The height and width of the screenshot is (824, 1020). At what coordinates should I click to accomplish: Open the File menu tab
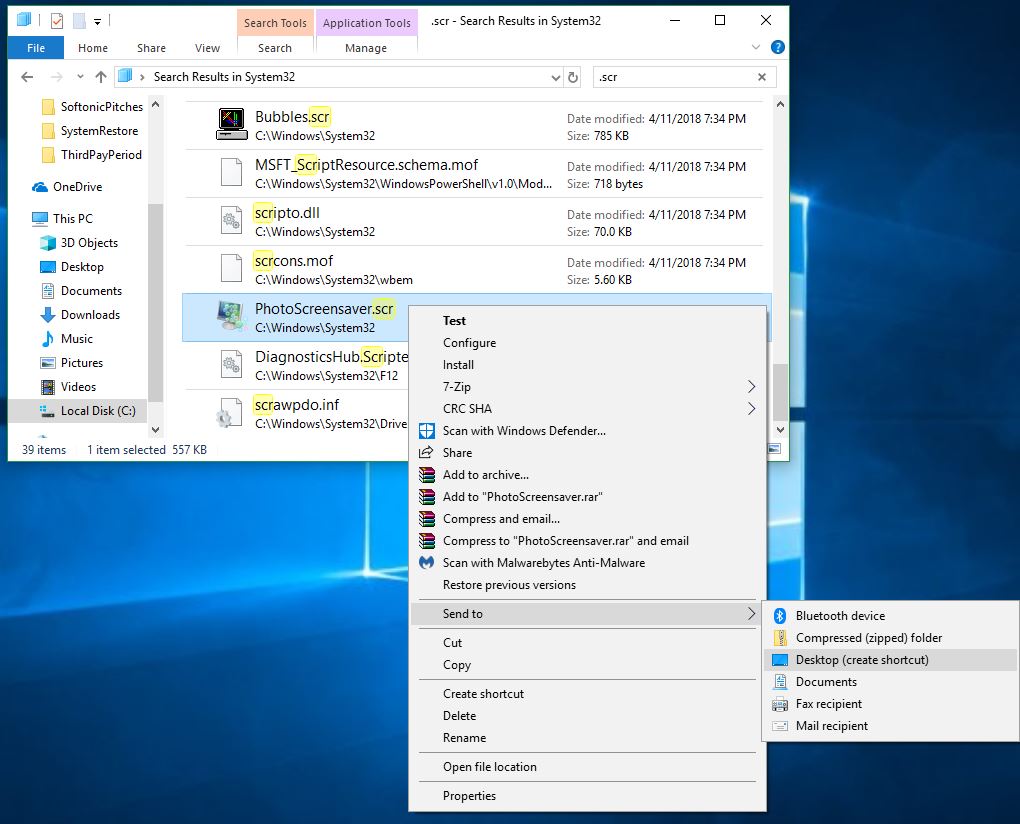pos(36,48)
